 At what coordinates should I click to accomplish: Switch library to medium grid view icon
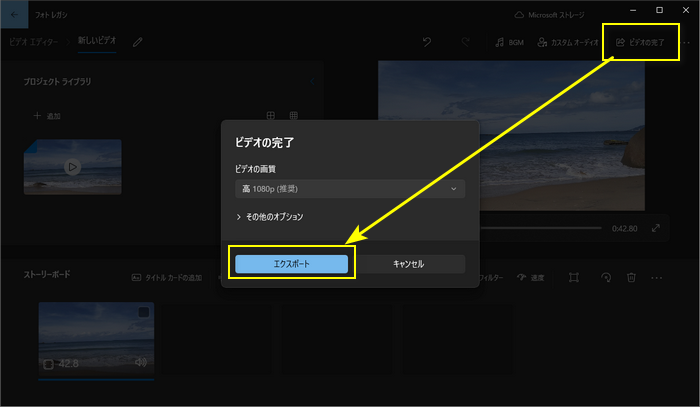click(271, 116)
